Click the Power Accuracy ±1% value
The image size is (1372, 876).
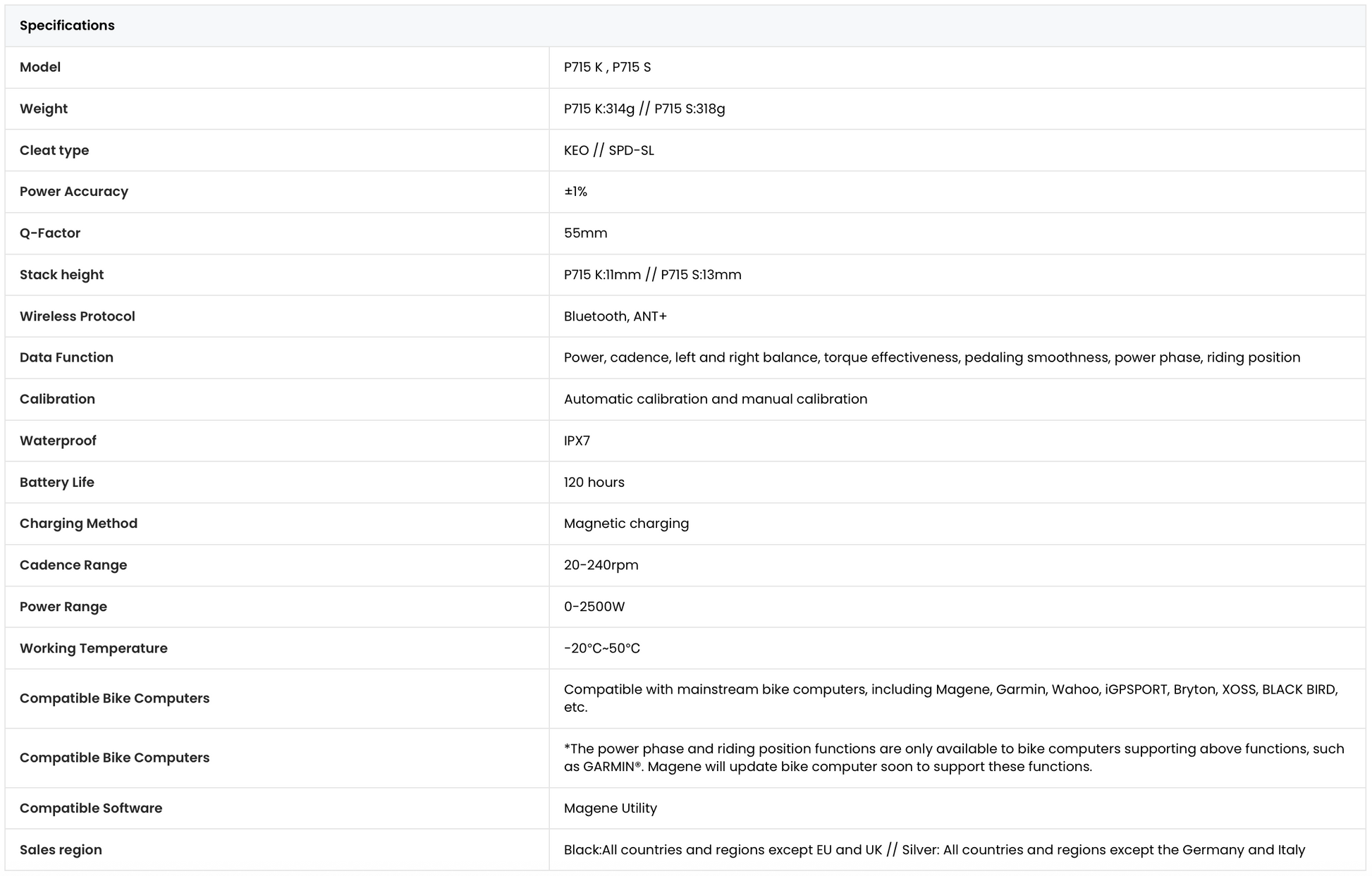[x=575, y=192]
